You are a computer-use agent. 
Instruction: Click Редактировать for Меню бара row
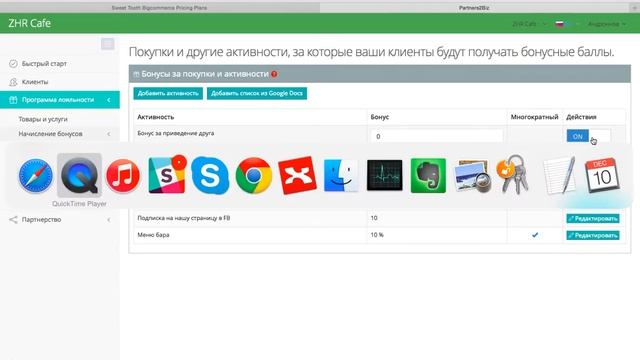(x=593, y=235)
